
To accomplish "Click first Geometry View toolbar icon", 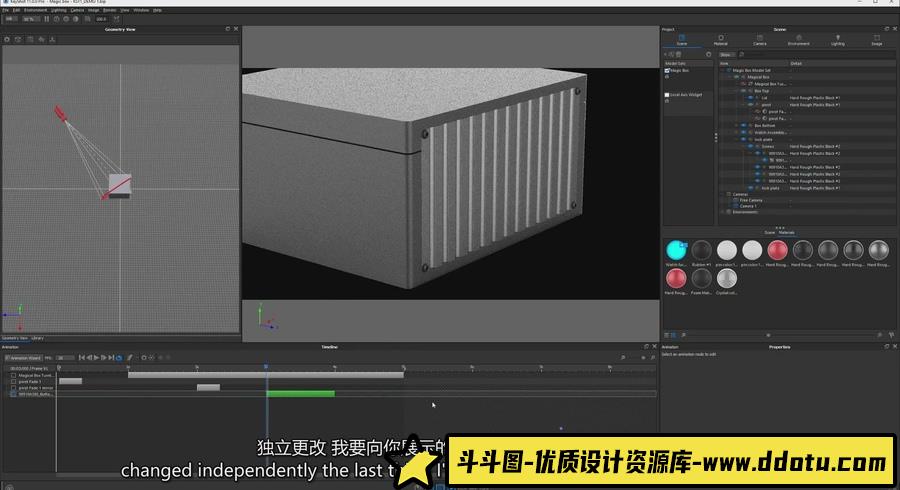I will pos(7,40).
